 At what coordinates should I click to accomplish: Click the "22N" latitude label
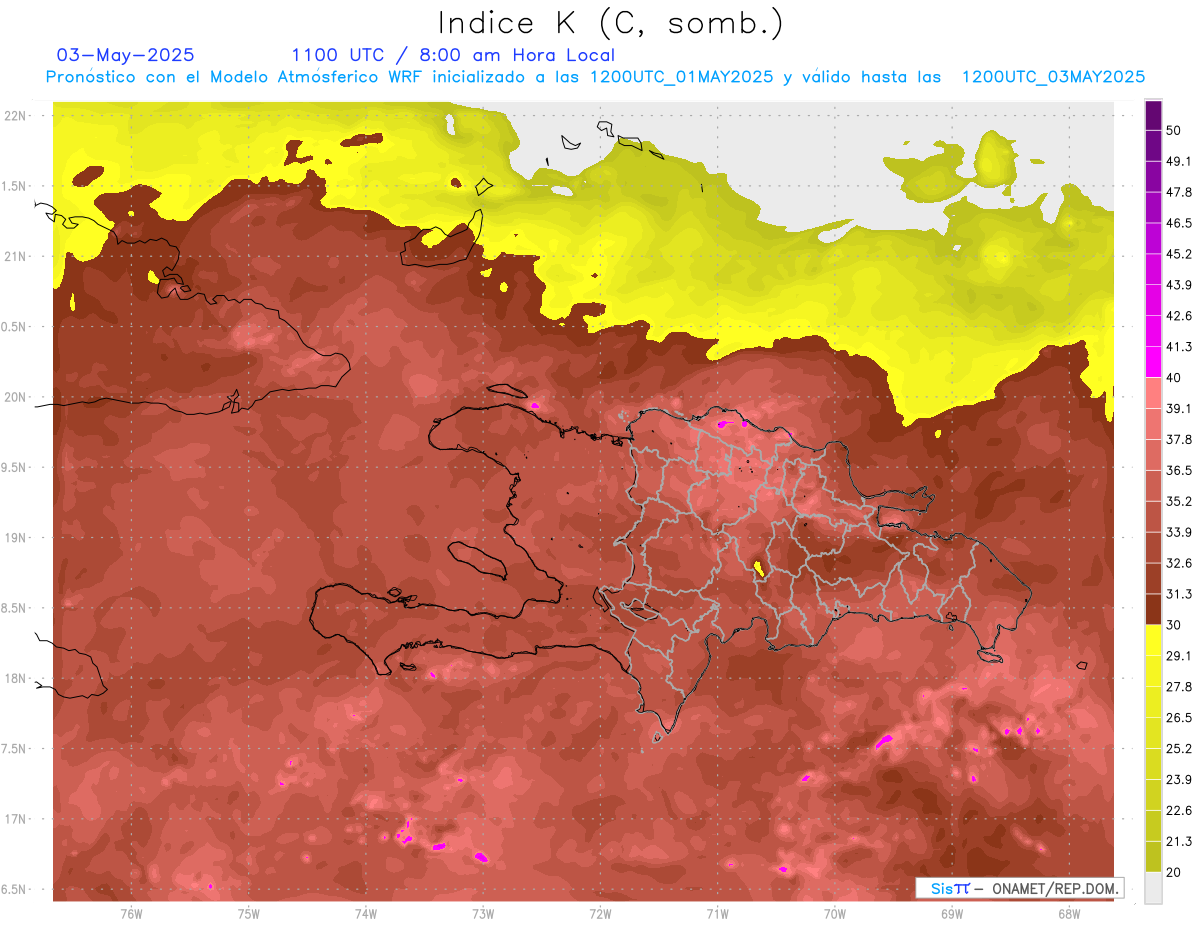(x=16, y=115)
